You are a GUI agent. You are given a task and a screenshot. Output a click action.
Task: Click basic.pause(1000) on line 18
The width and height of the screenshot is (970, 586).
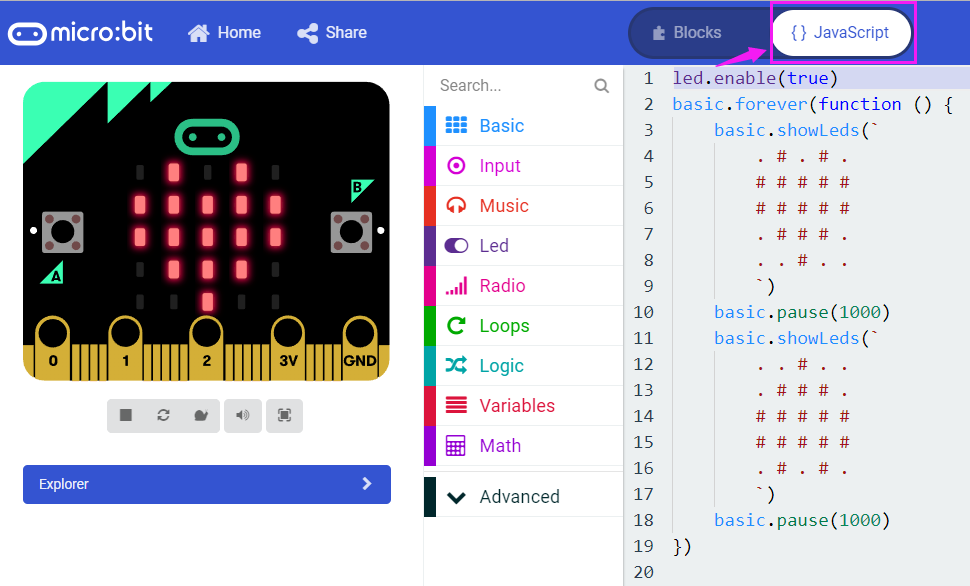[802, 520]
